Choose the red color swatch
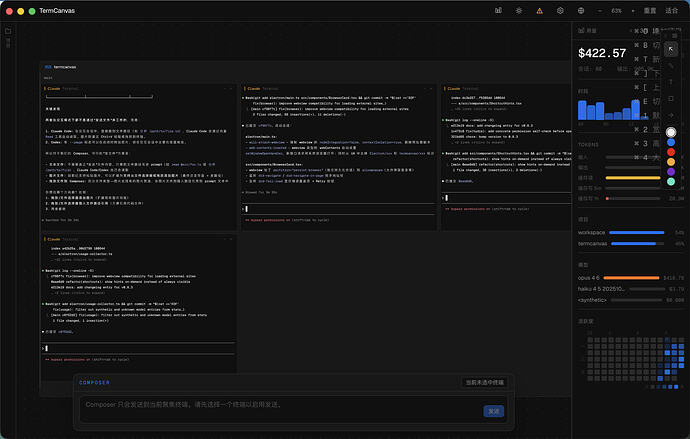 pyautogui.click(x=671, y=152)
